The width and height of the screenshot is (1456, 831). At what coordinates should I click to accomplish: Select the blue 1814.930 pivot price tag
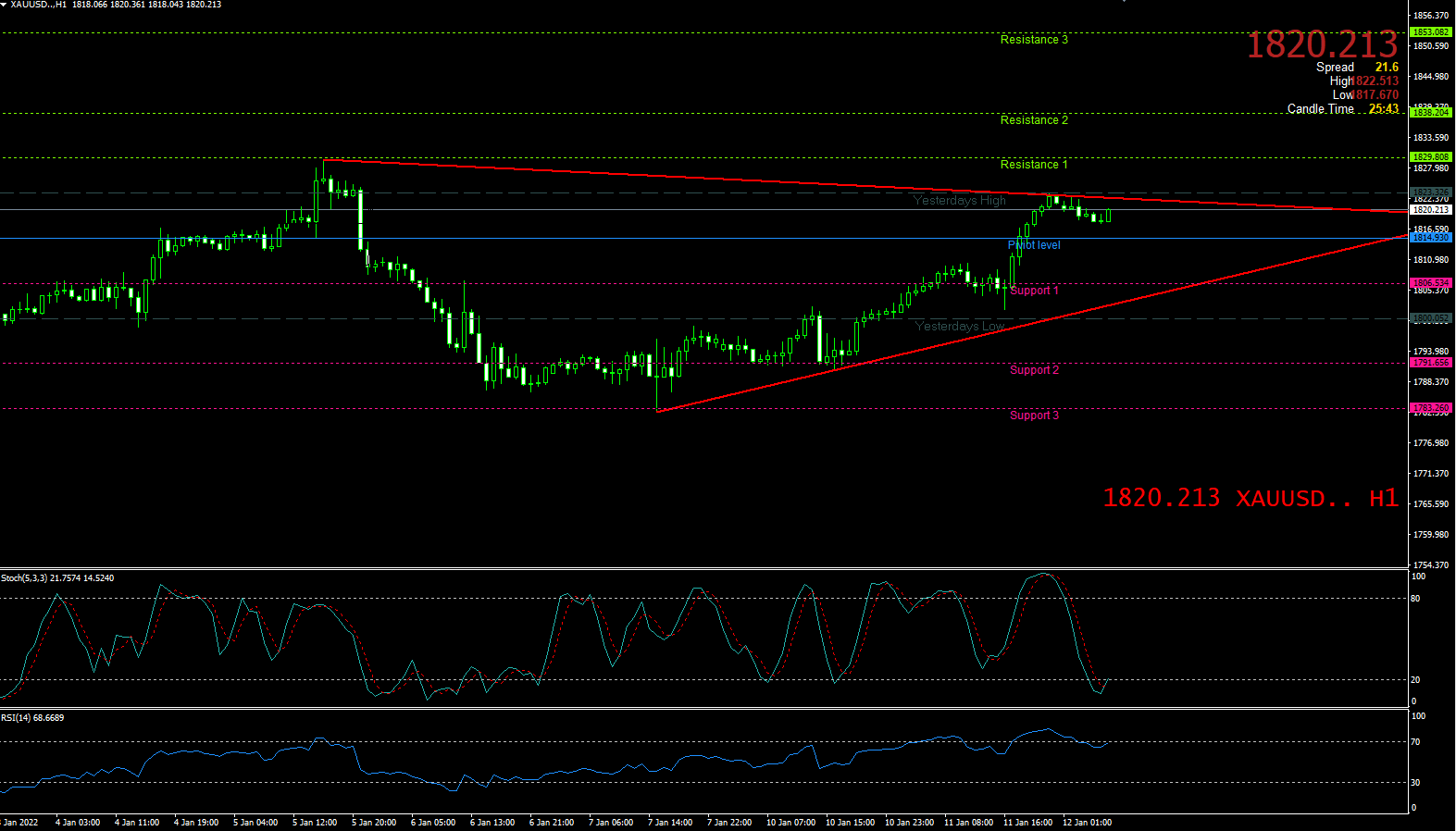[x=1430, y=238]
